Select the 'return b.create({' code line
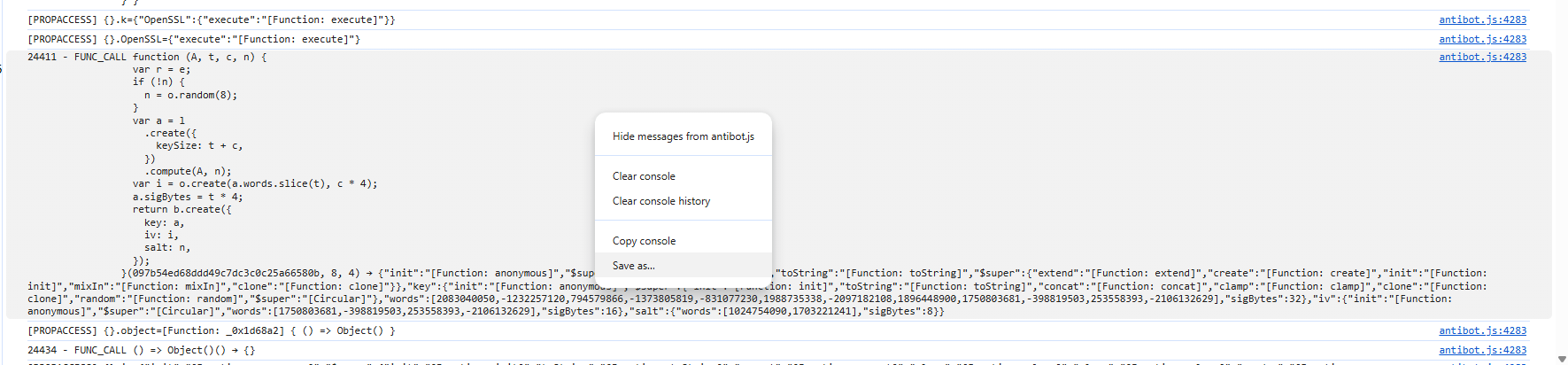Image resolution: width=1568 pixels, height=365 pixels. click(x=182, y=210)
